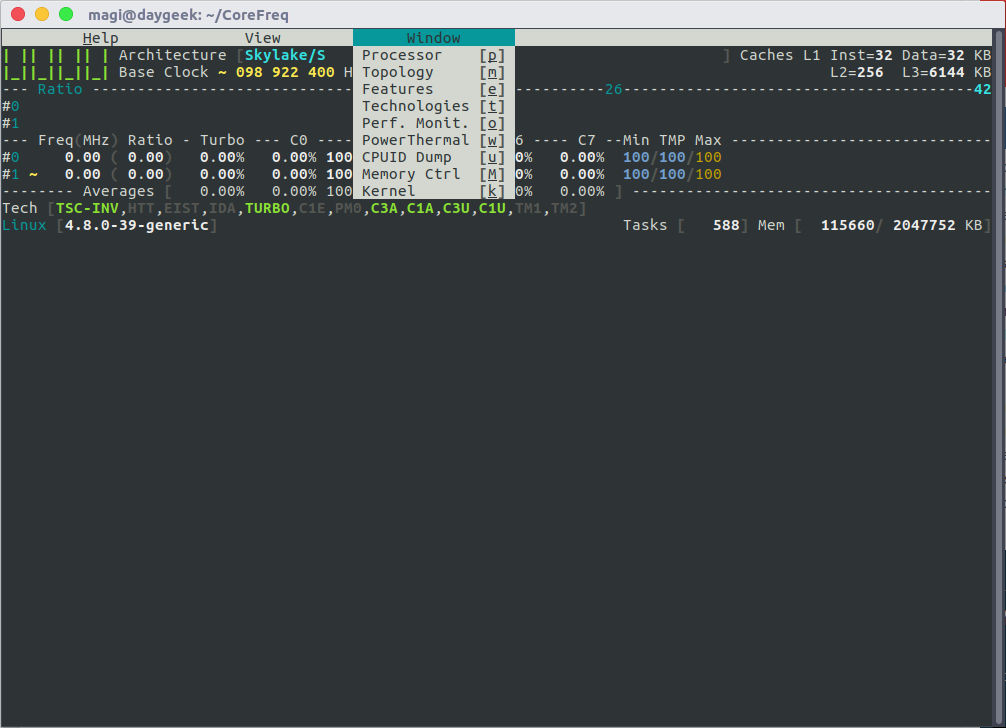Click the kernel version 4.8.0-39-generic
This screenshot has width=1006, height=728.
(x=137, y=225)
